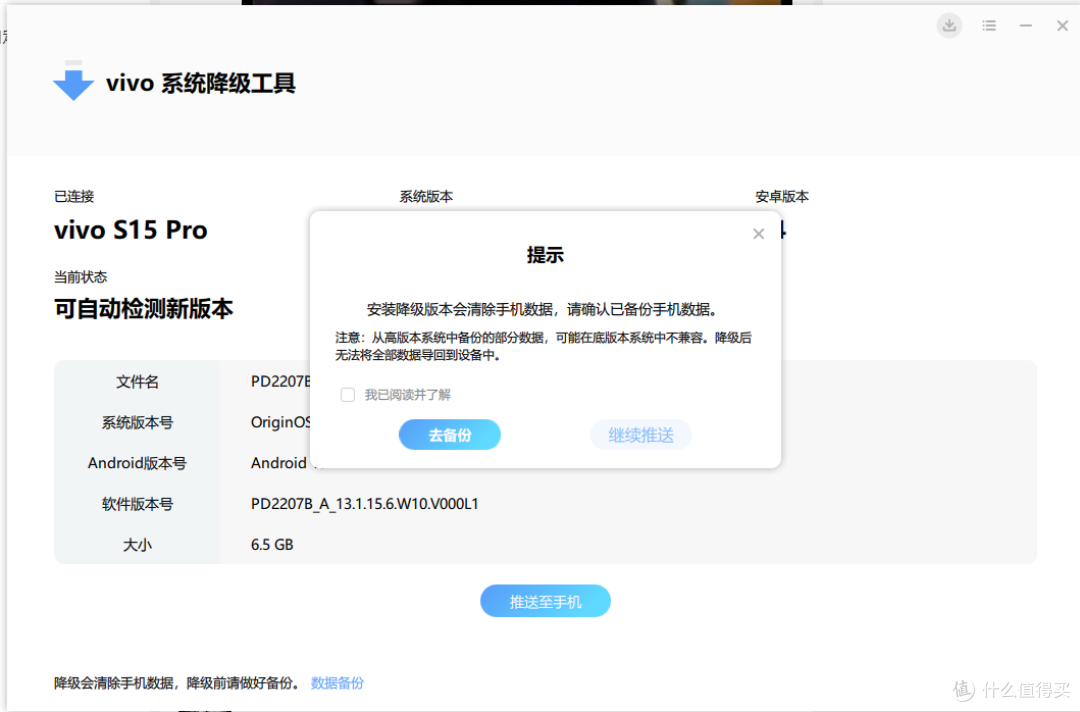Click the 已连接 label
The height and width of the screenshot is (712, 1080).
tap(74, 197)
